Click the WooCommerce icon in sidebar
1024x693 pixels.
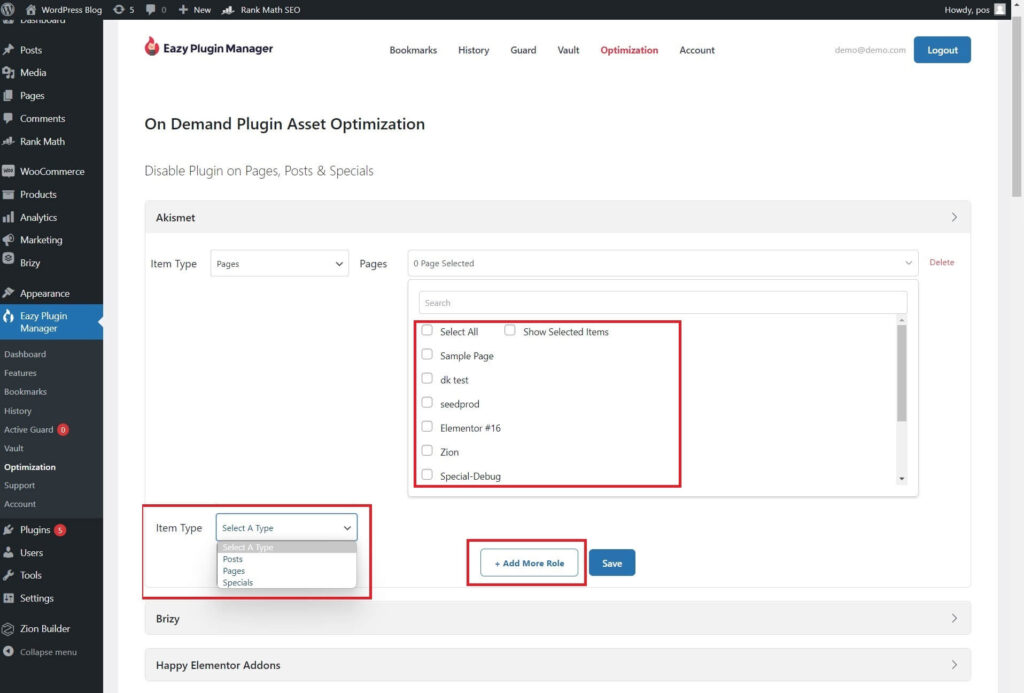coord(8,171)
